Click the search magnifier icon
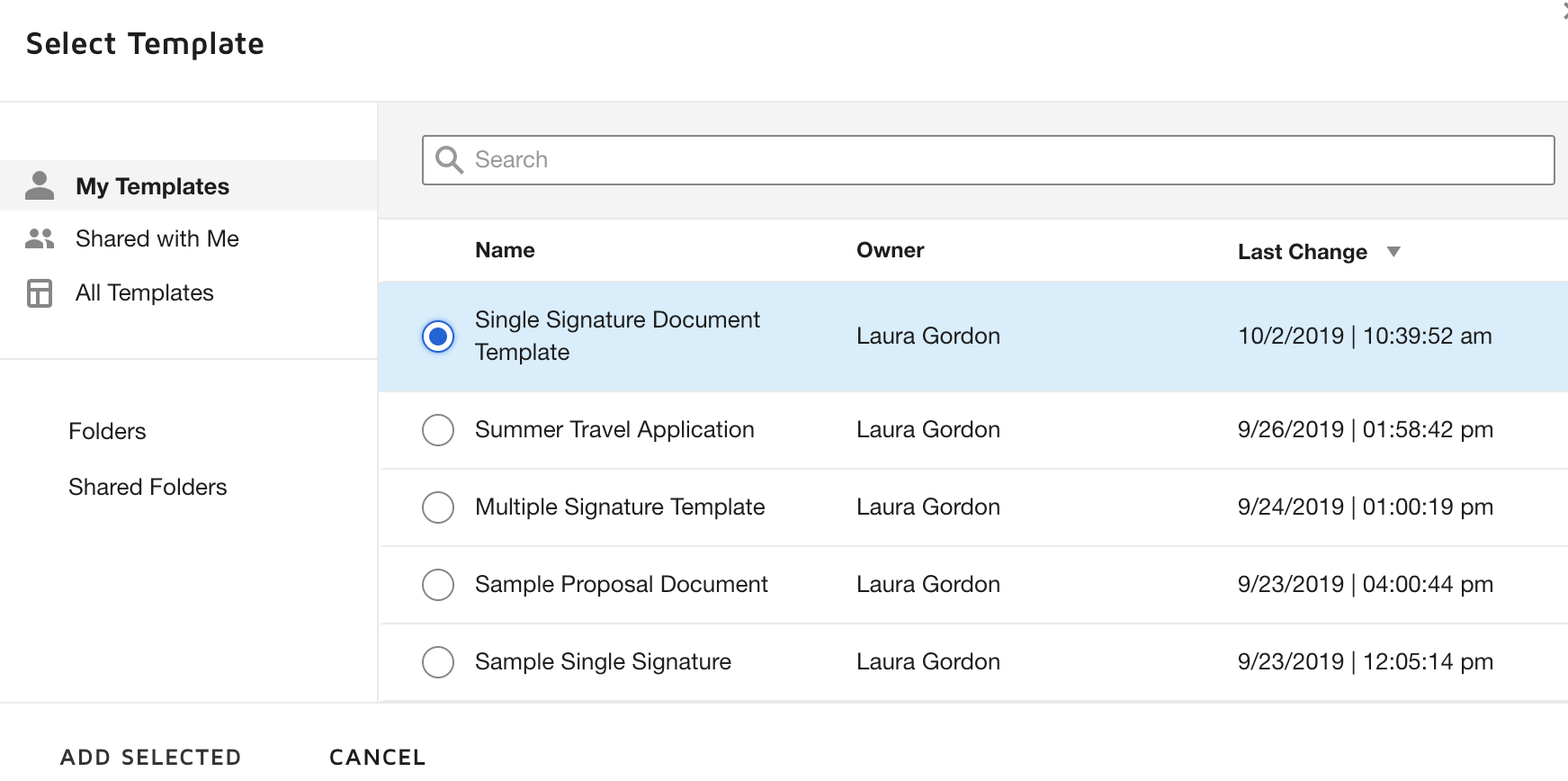Viewport: 1568px width, 781px height. coord(449,160)
